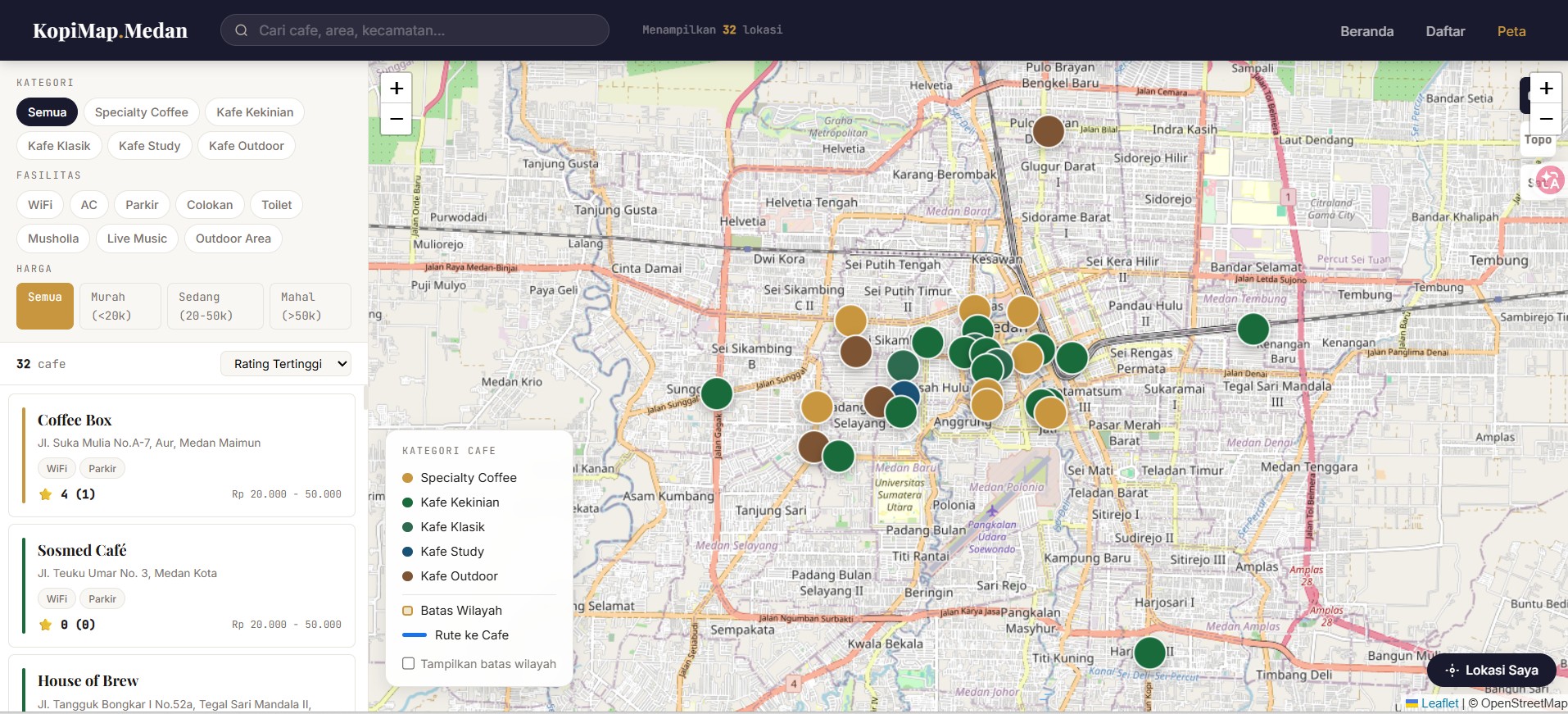Viewport: 1568px width, 714px height.
Task: Click the search magnifier icon
Action: [242, 30]
